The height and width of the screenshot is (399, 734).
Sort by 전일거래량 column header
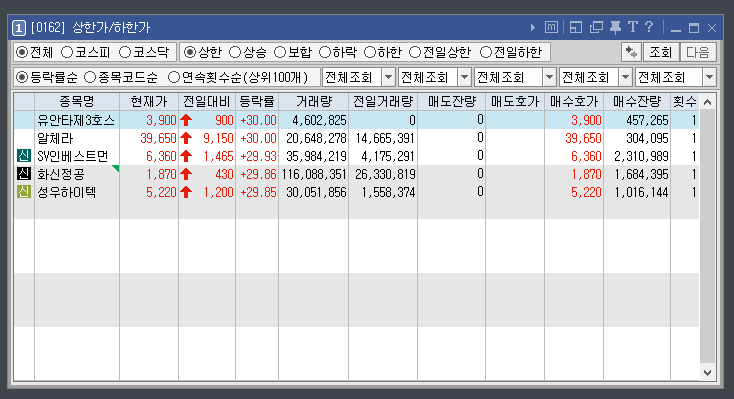pyautogui.click(x=383, y=102)
